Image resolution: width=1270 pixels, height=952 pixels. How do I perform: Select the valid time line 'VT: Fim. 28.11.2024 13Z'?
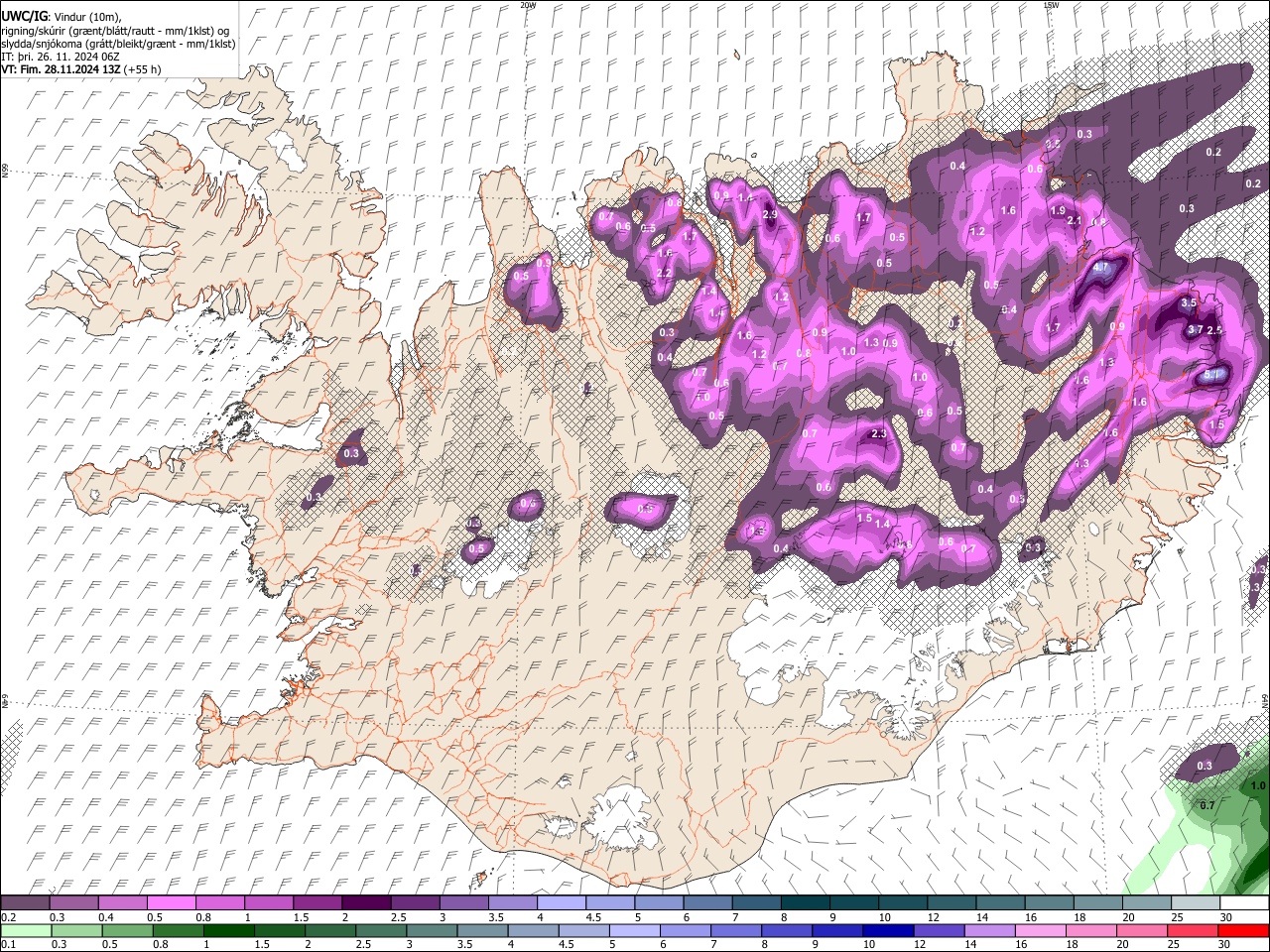[x=62, y=69]
